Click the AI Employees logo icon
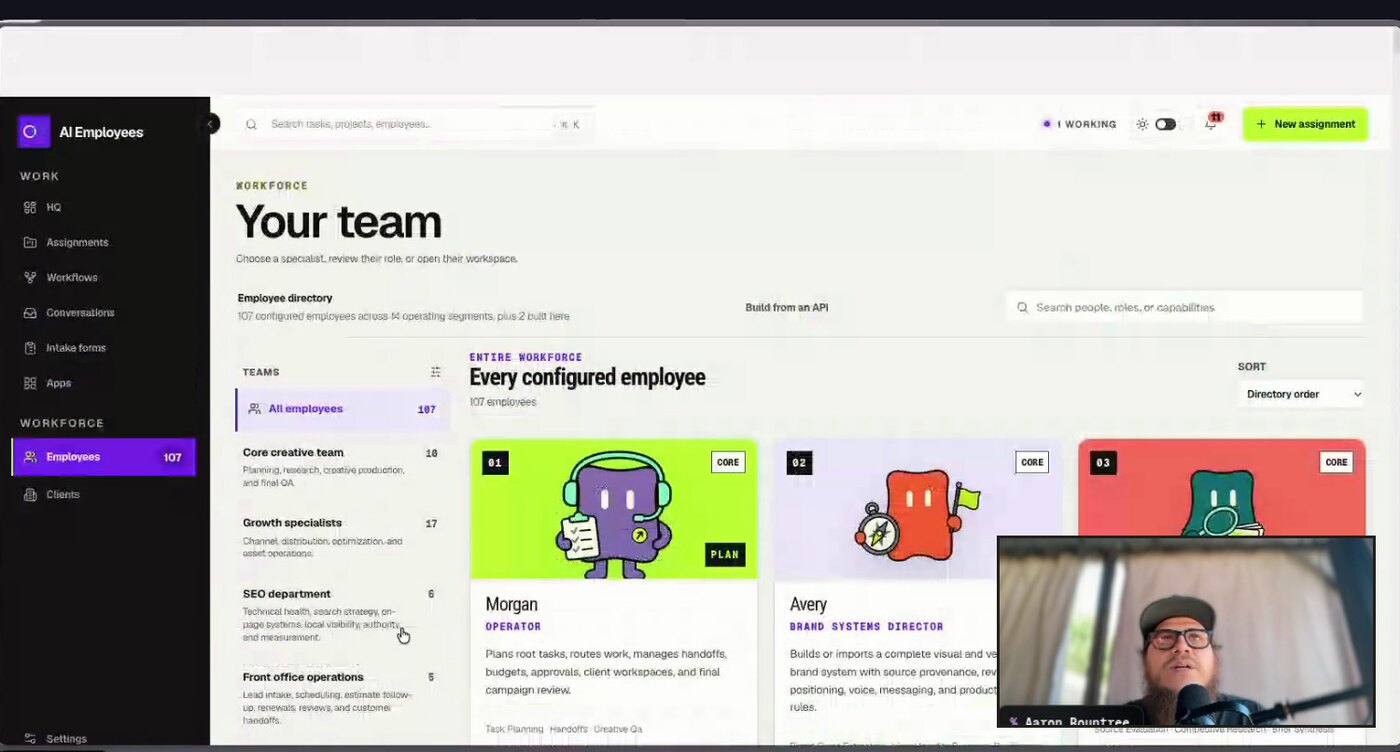The width and height of the screenshot is (1400, 752). click(34, 131)
